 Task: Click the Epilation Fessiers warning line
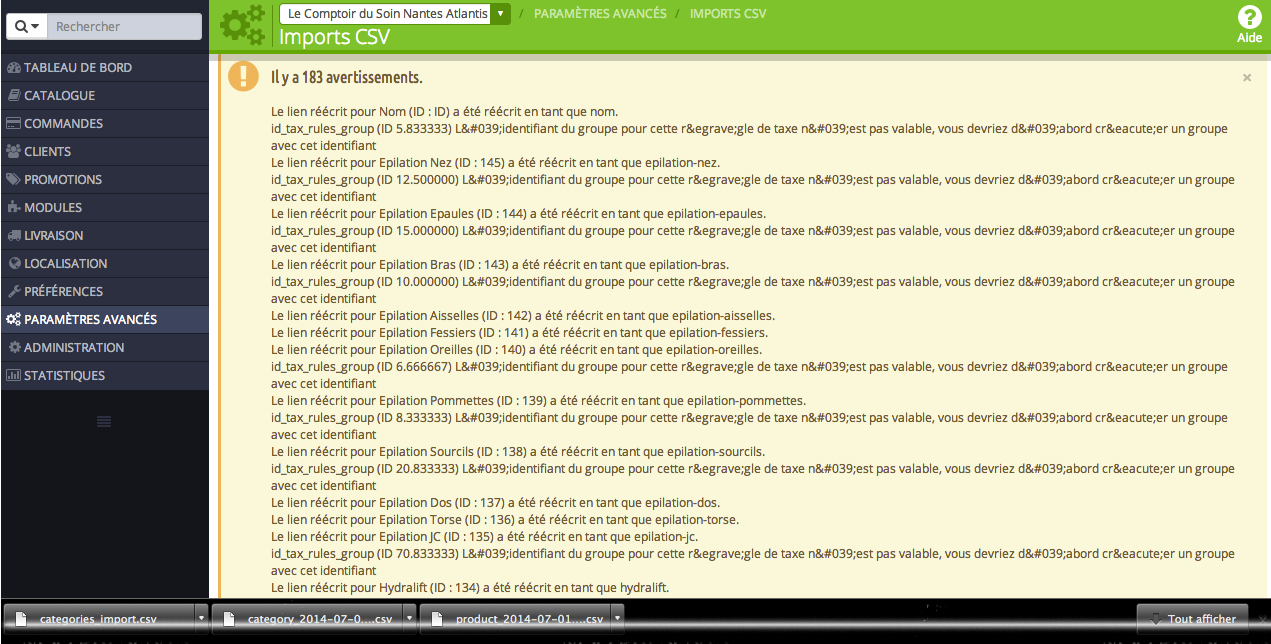(520, 332)
